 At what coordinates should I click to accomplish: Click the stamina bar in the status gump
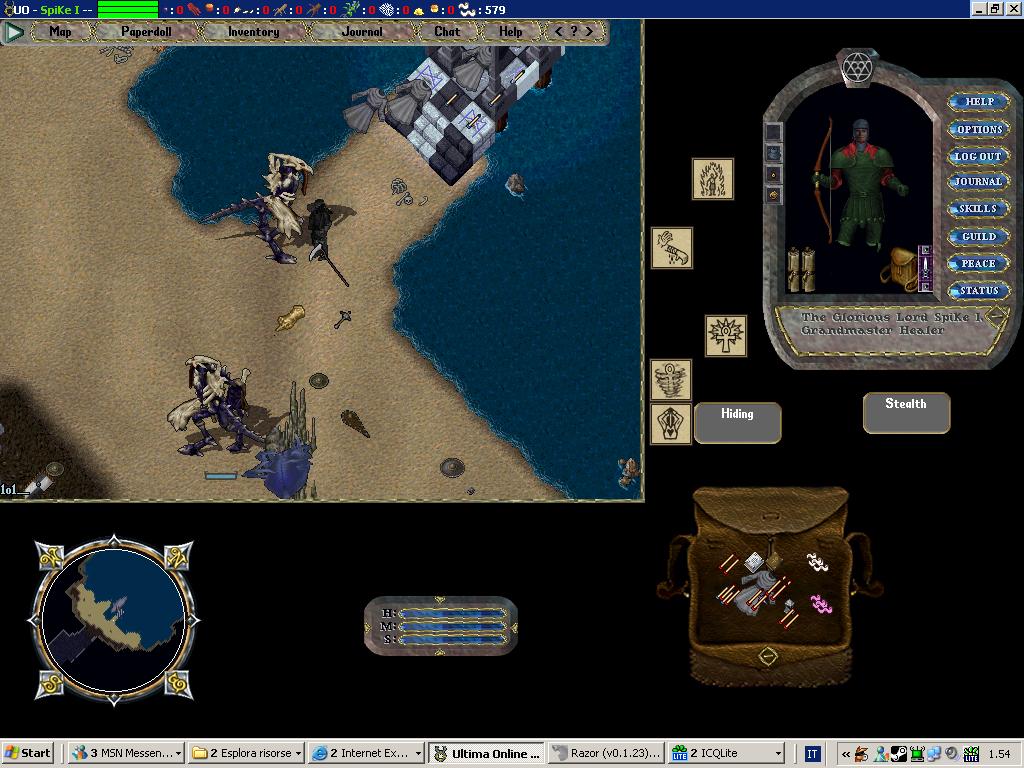coord(453,640)
